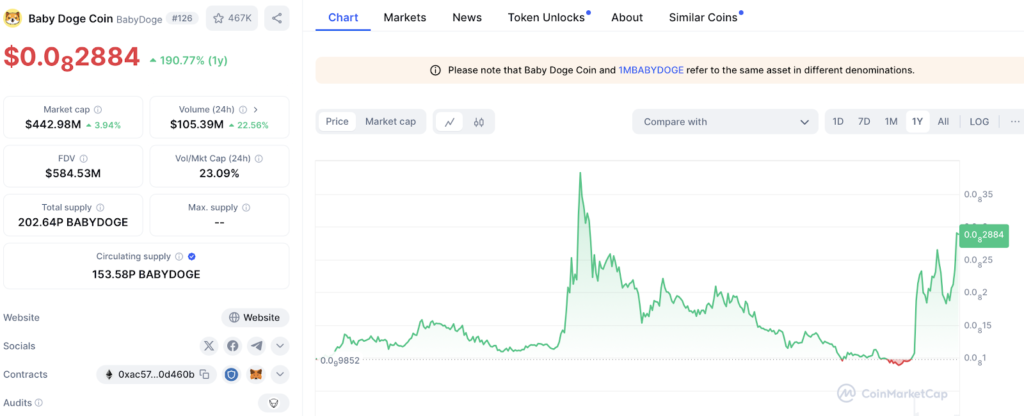Viewport: 1024px width, 416px height.
Task: Open the Compare with dropdown
Action: (x=725, y=121)
